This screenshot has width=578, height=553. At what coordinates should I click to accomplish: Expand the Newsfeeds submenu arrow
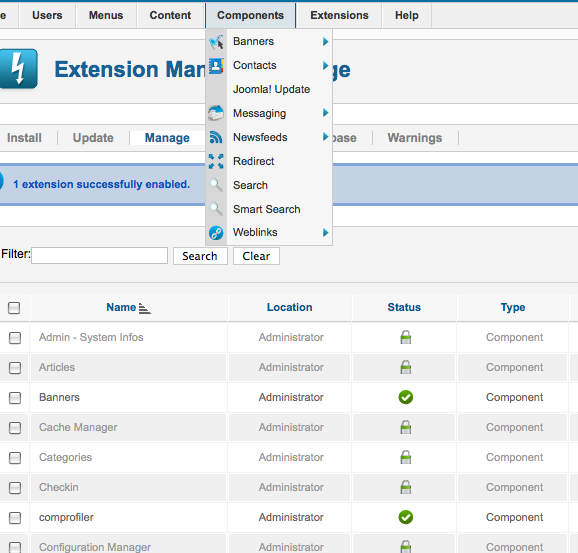click(x=325, y=137)
